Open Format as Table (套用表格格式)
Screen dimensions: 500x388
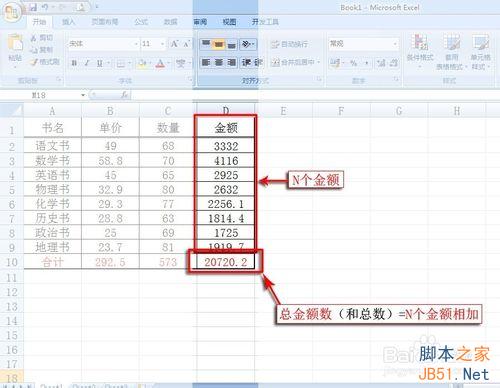452,52
